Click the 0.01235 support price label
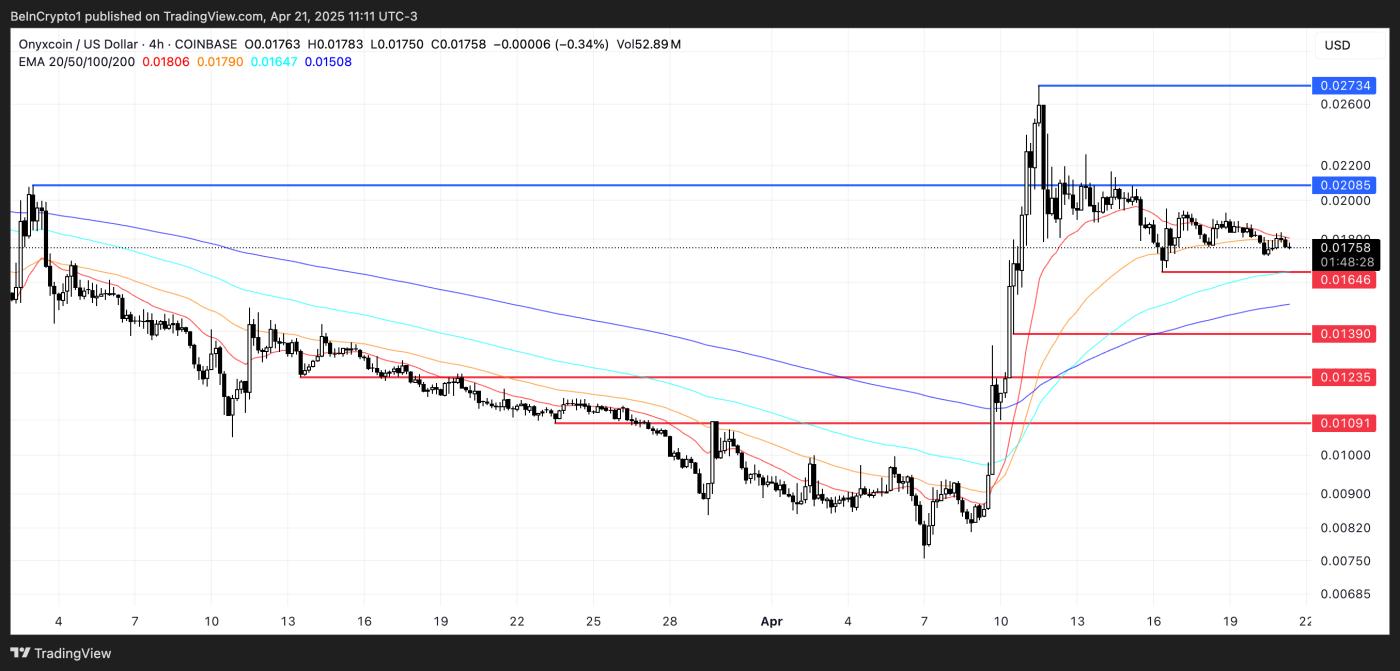1400x671 pixels. [x=1344, y=377]
